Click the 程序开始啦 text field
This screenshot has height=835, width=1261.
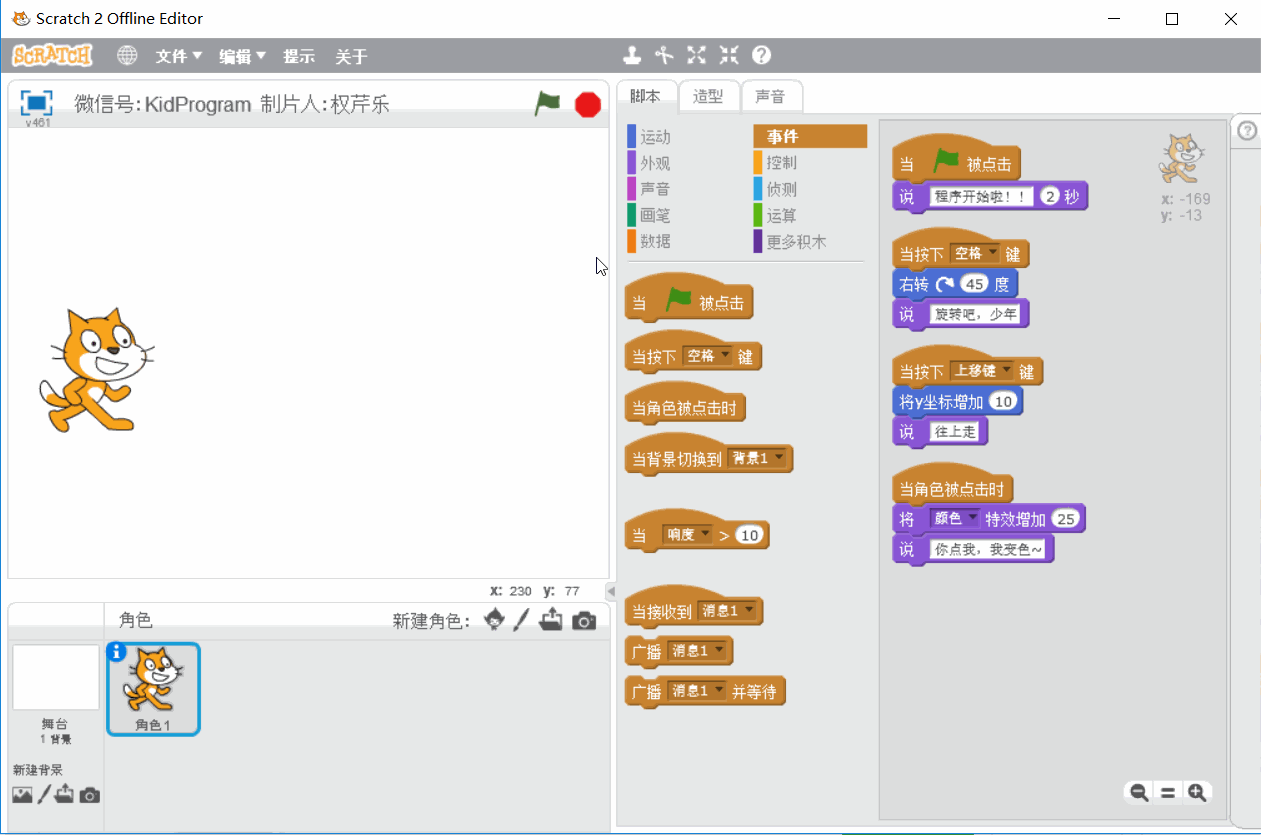click(982, 196)
